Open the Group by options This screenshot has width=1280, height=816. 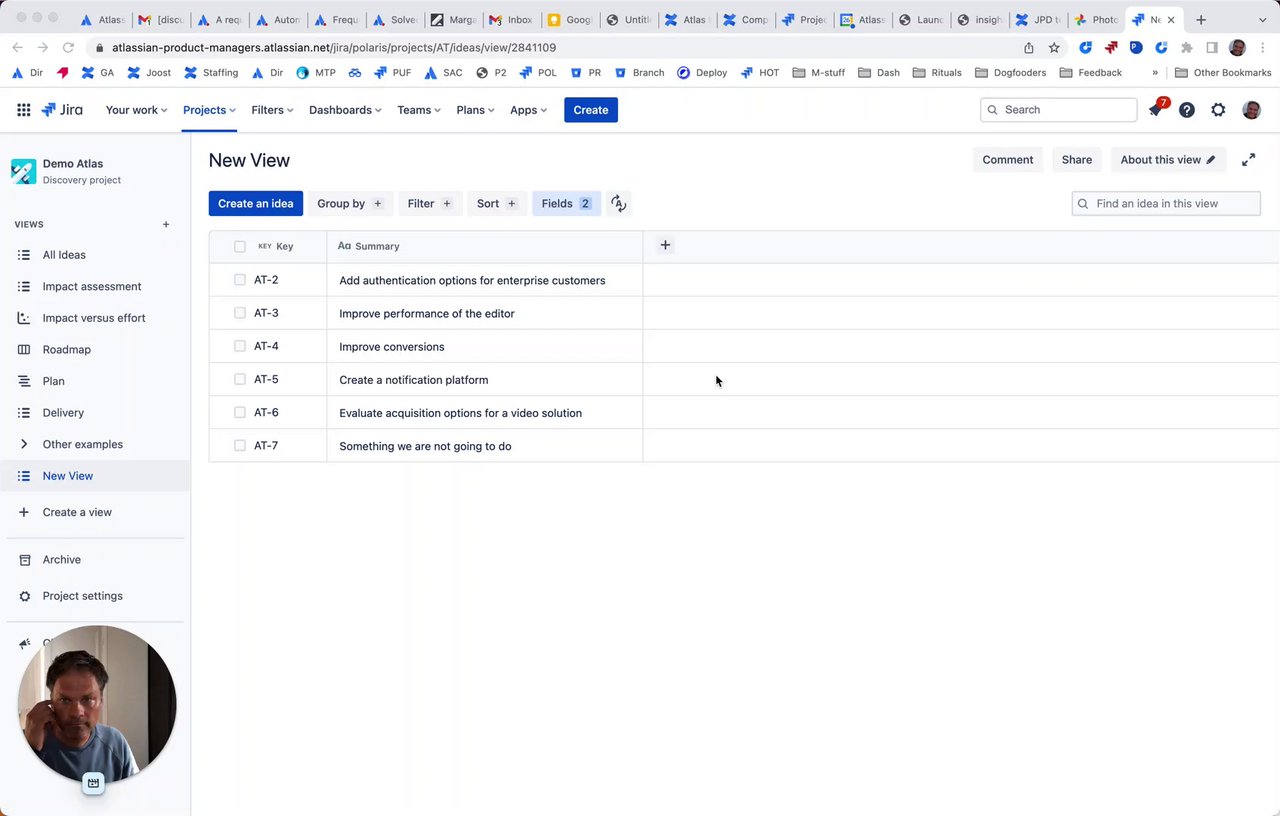[x=350, y=204]
